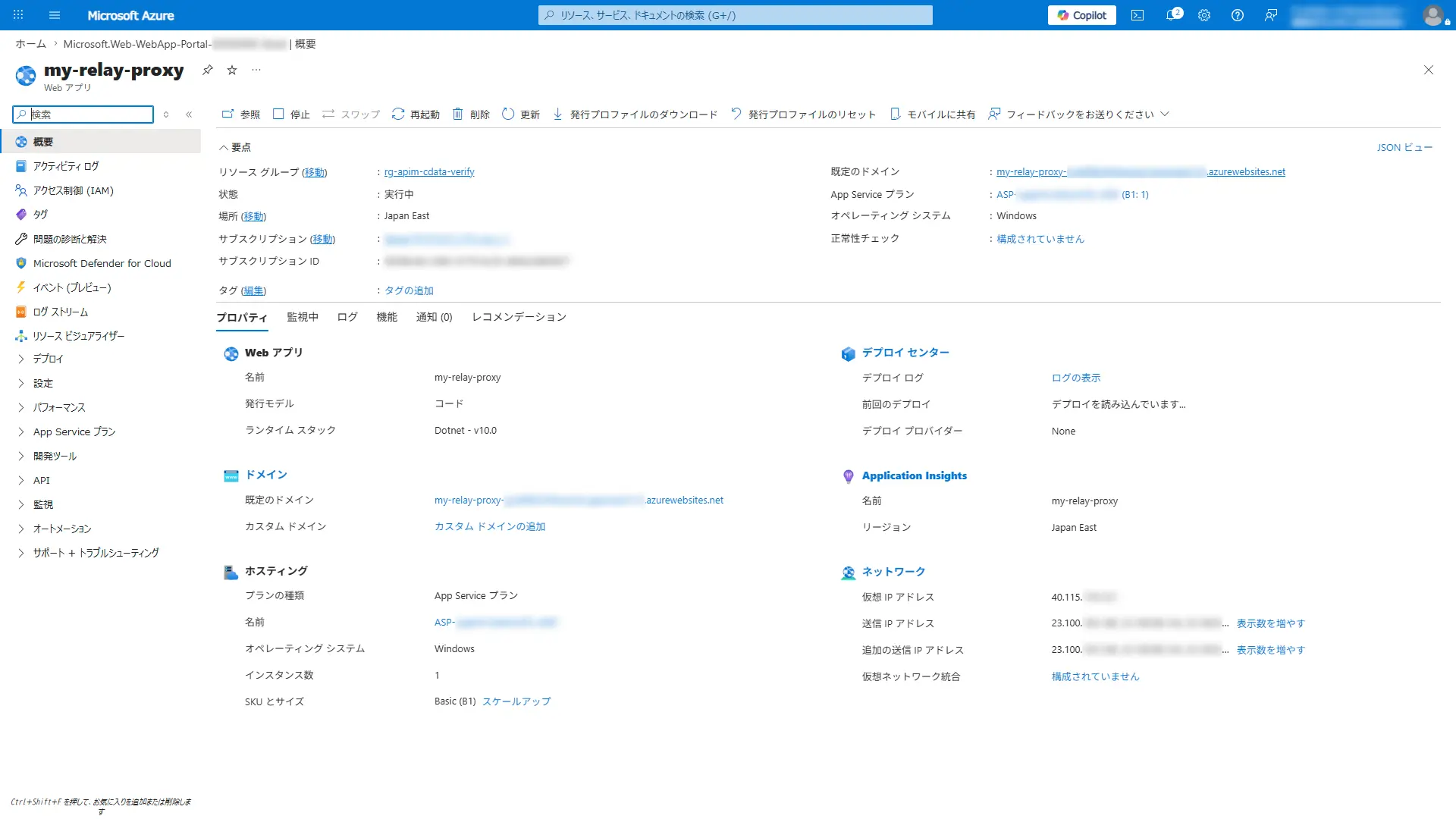Expand the App Service プラン sidebar group
Viewport: 1456px width, 819px height.
coord(100,431)
